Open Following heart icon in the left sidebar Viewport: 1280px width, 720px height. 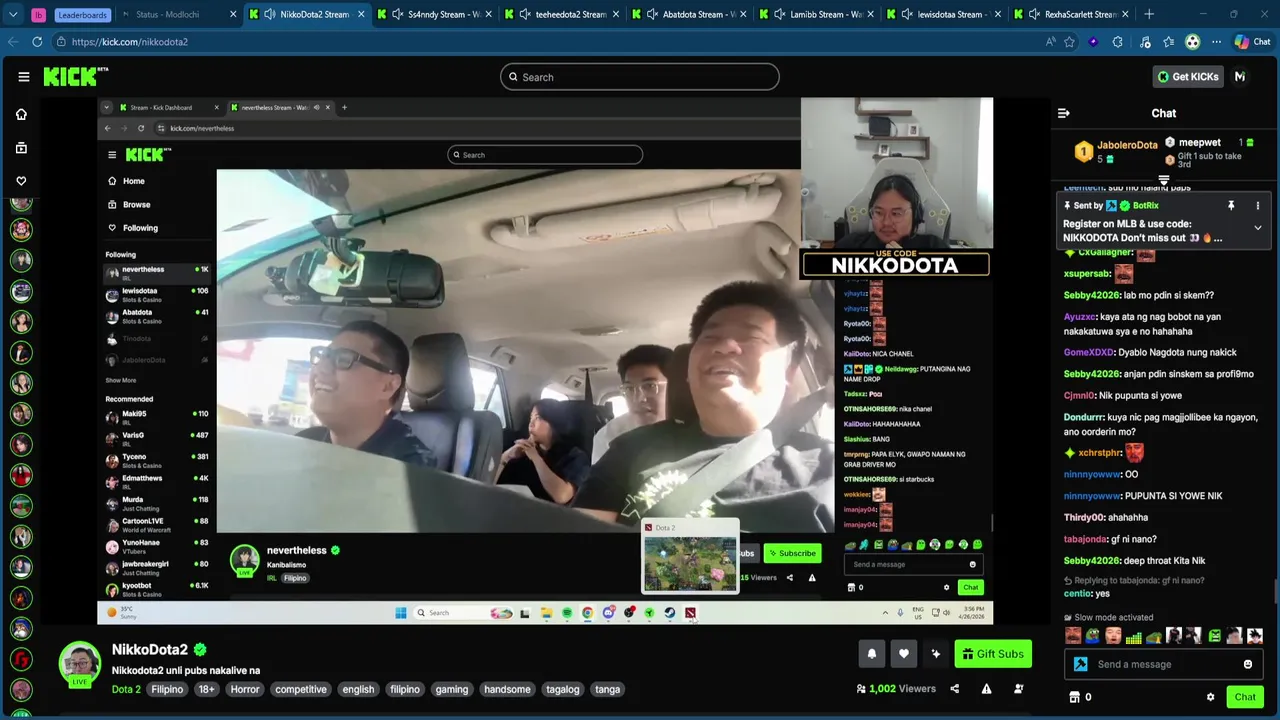[21, 181]
